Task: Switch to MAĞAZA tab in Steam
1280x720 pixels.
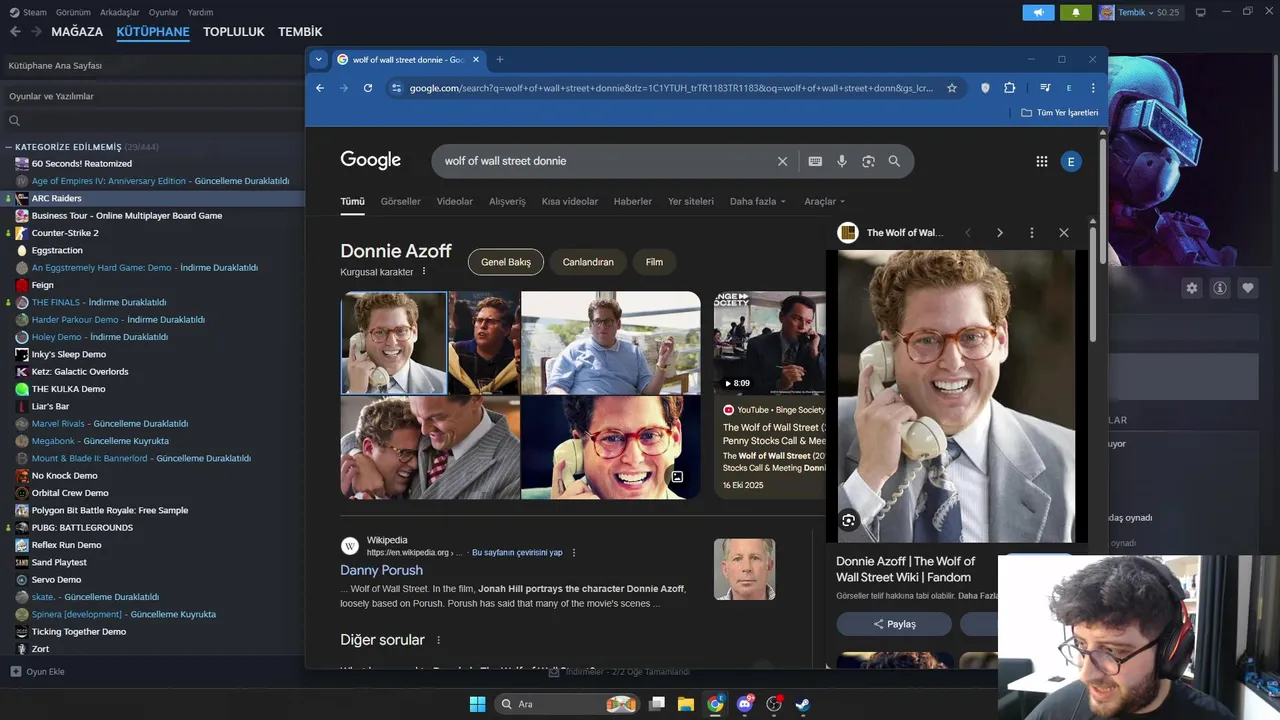Action: click(x=77, y=32)
